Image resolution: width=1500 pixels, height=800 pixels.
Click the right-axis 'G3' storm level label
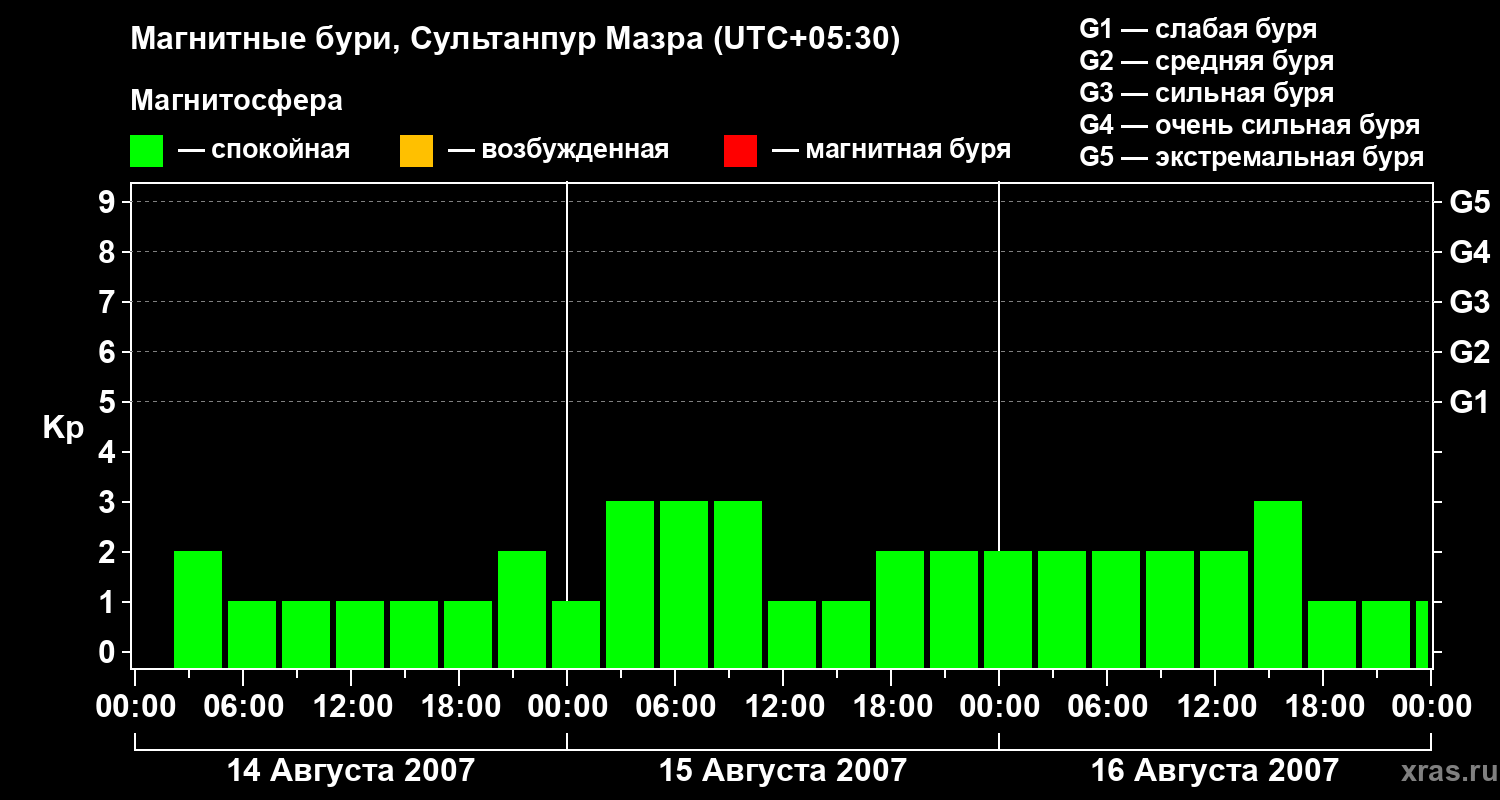(1469, 302)
